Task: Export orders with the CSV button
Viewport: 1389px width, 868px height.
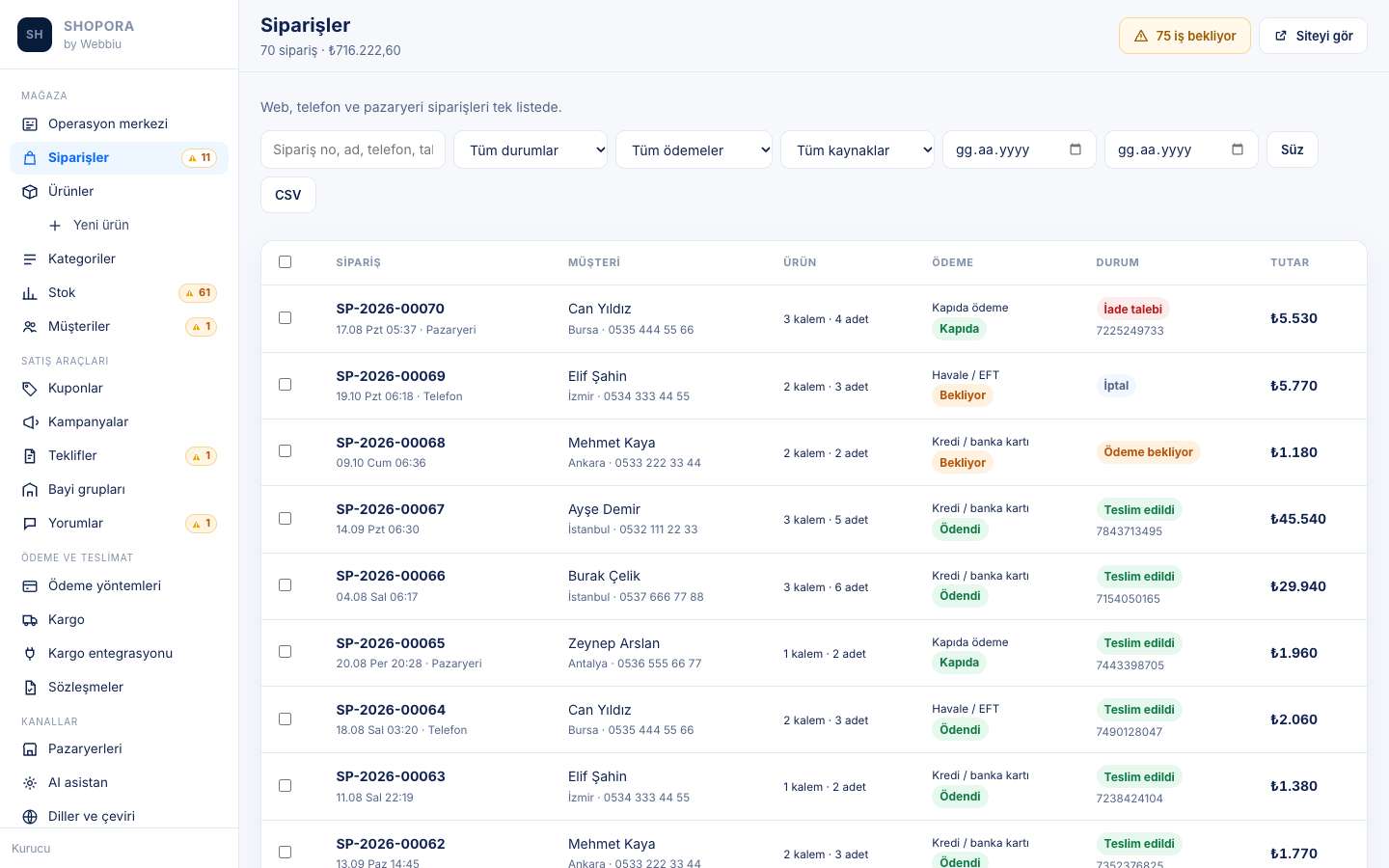Action: (288, 195)
